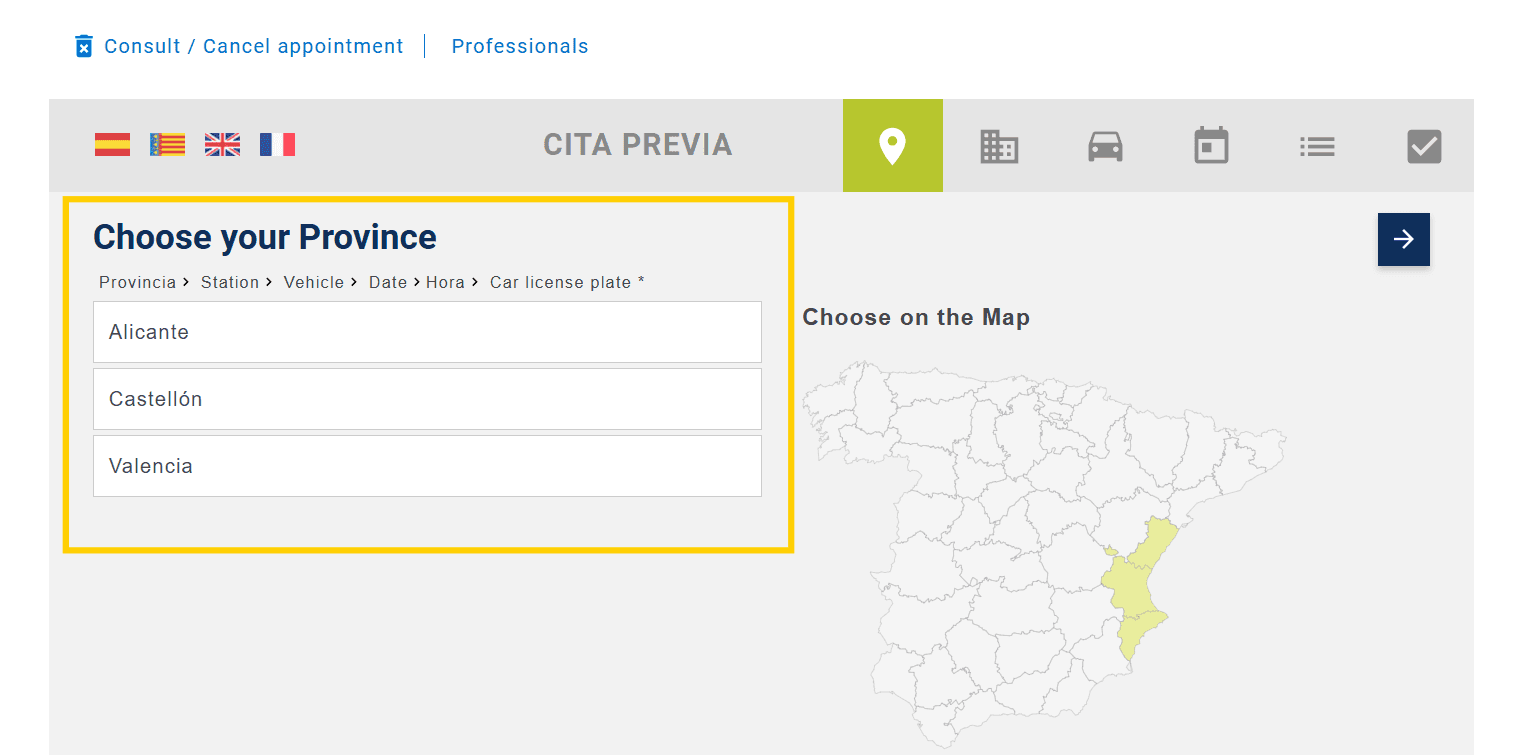Select Alicante from the province list

427,331
